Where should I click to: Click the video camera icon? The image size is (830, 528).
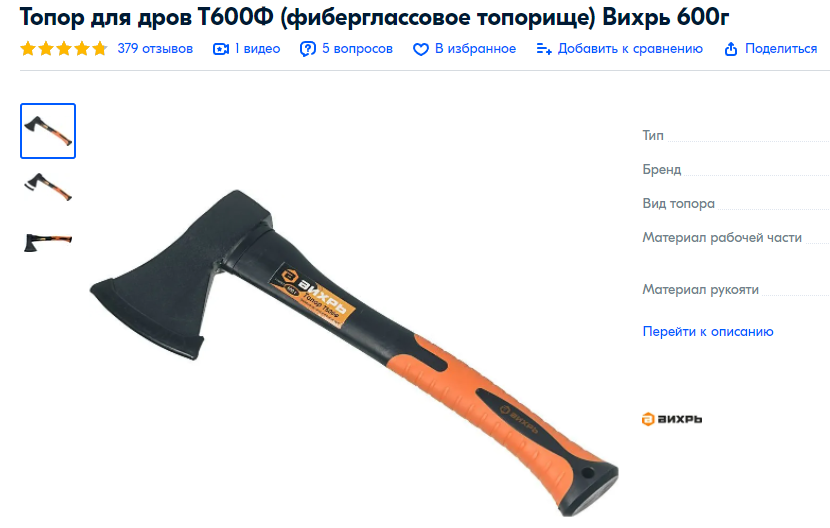coord(221,49)
